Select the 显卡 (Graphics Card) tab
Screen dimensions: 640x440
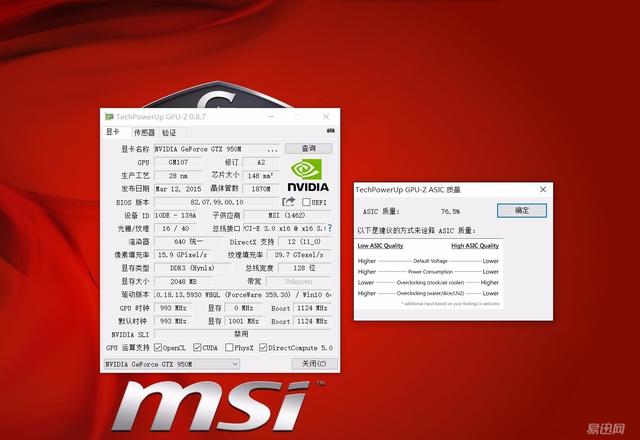click(113, 132)
